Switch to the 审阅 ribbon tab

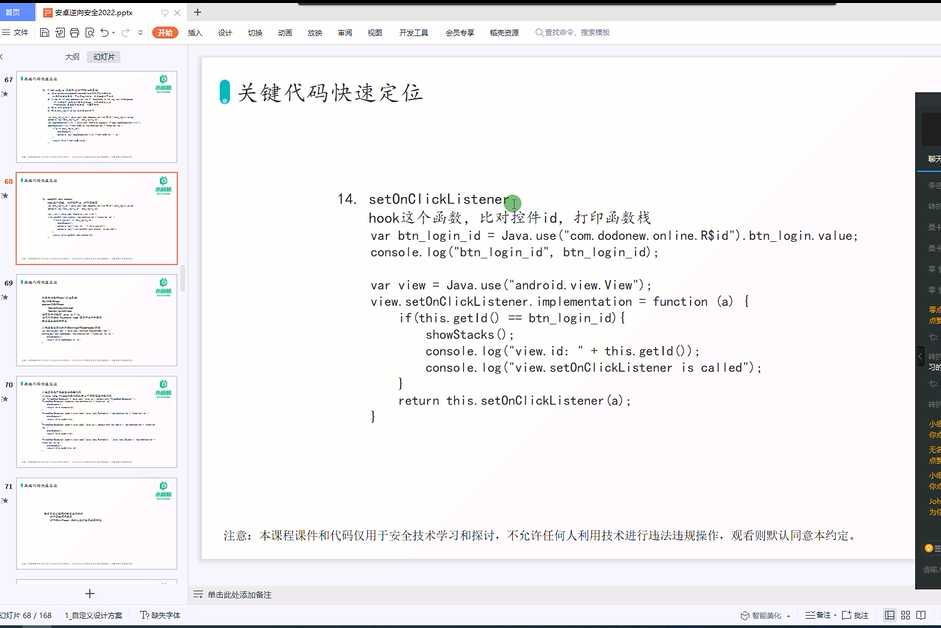click(x=345, y=32)
